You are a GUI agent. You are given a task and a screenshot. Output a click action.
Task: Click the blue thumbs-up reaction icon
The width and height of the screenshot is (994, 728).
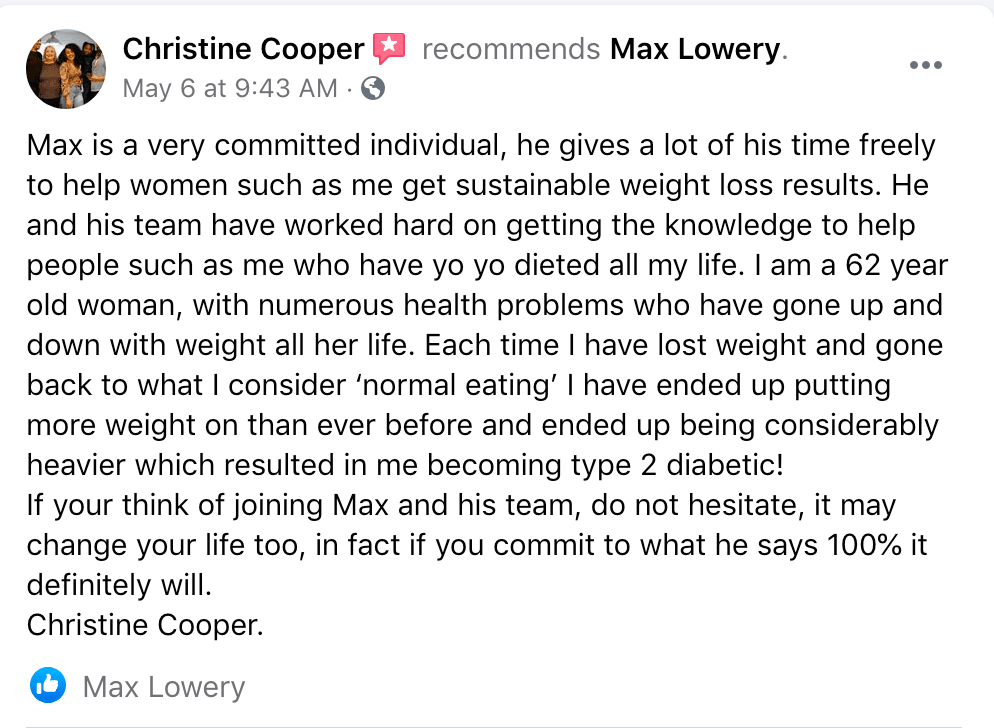click(x=48, y=686)
